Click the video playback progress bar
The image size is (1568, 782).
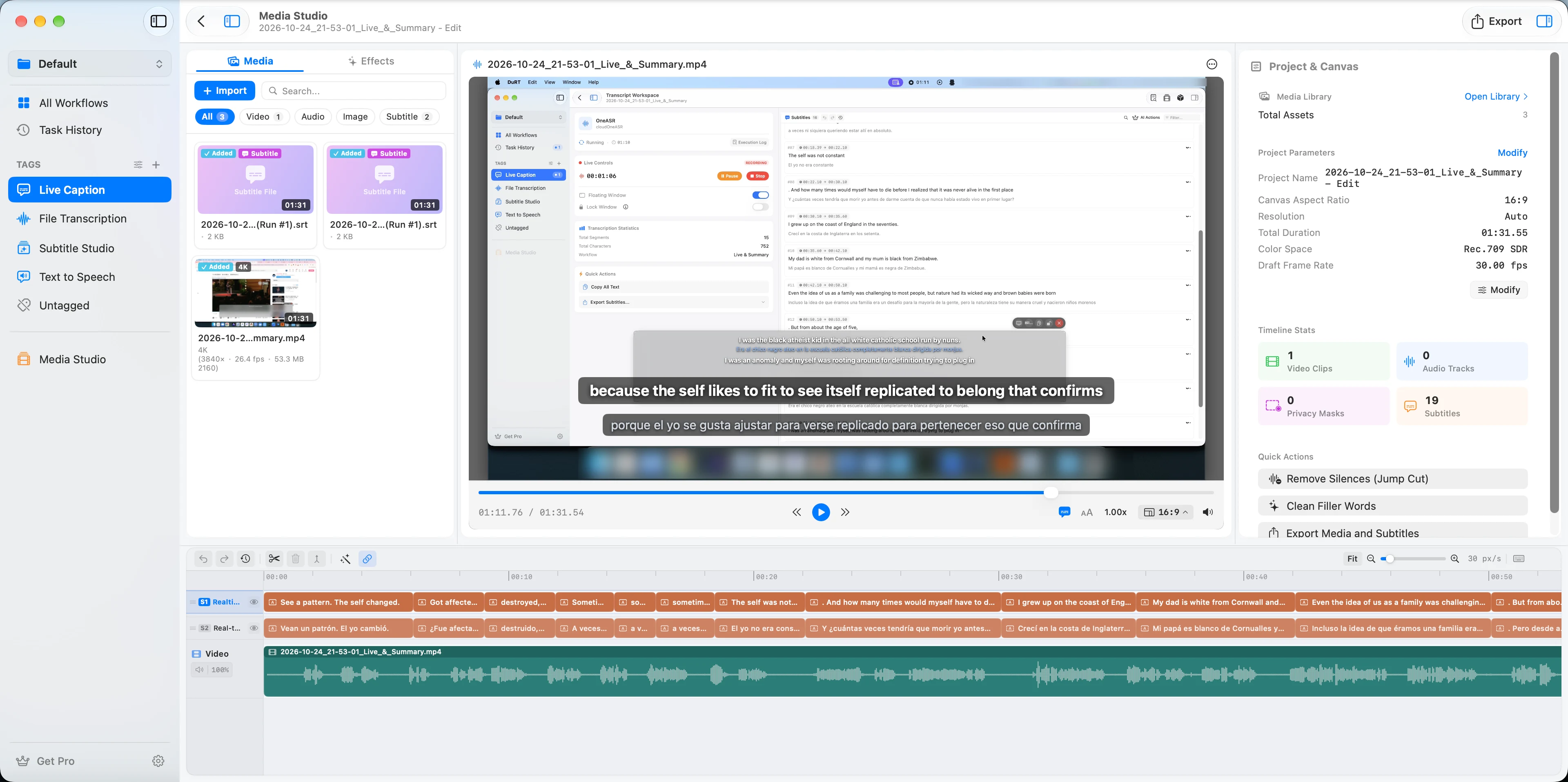pyautogui.click(x=846, y=492)
